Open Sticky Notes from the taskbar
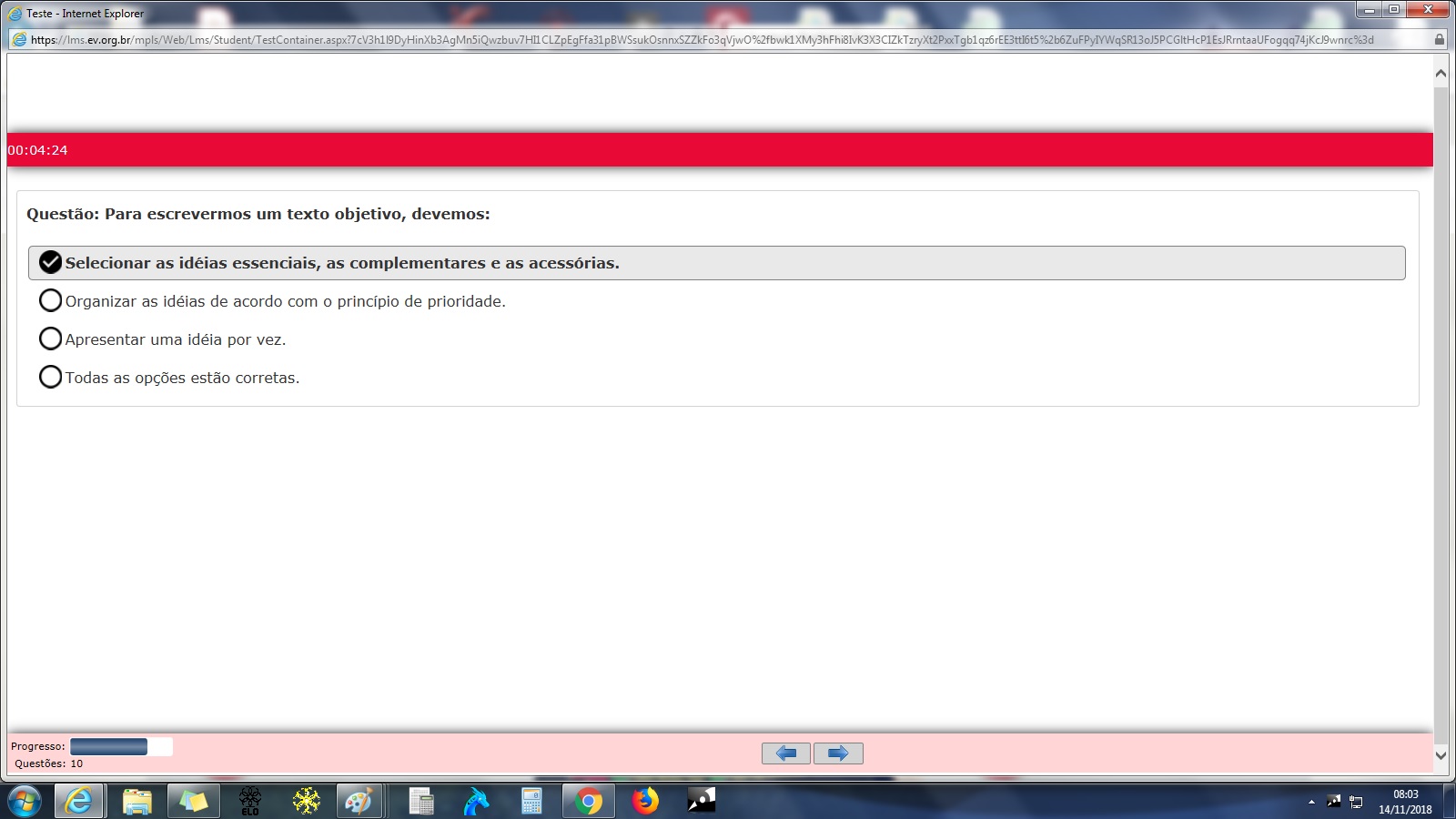The width and height of the screenshot is (1456, 819). 194,802
